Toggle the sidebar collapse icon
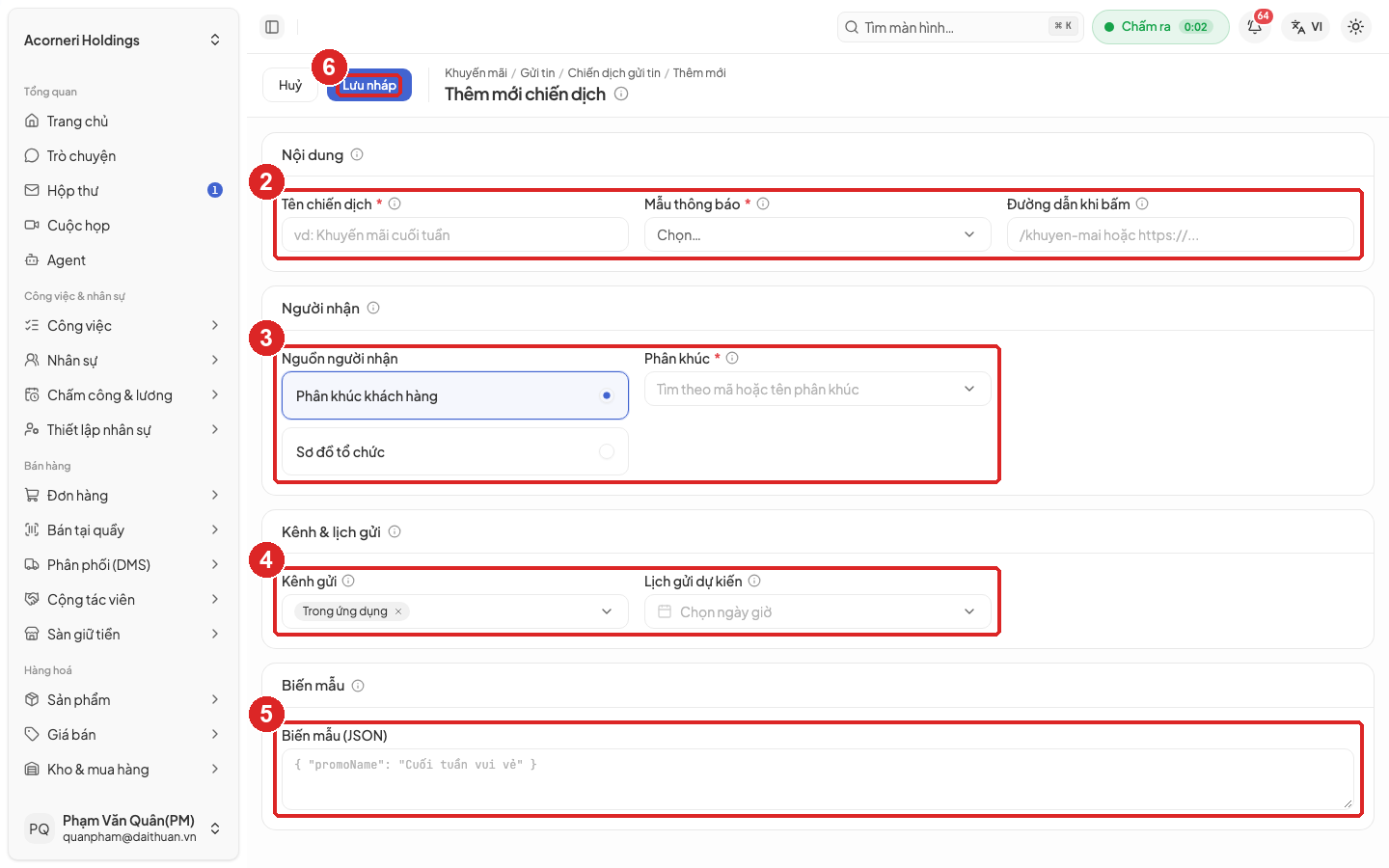This screenshot has width=1389, height=868. point(272,27)
